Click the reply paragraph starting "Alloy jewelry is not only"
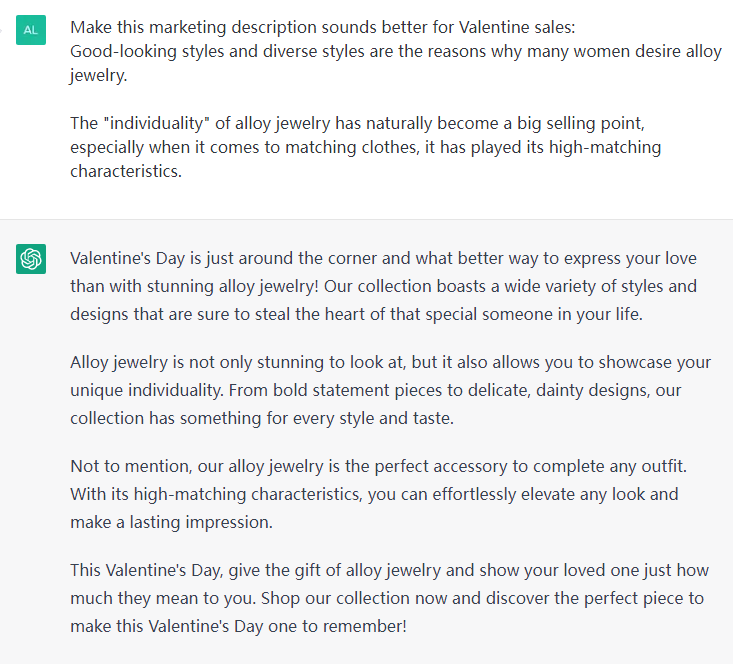This screenshot has height=664, width=733. point(390,390)
